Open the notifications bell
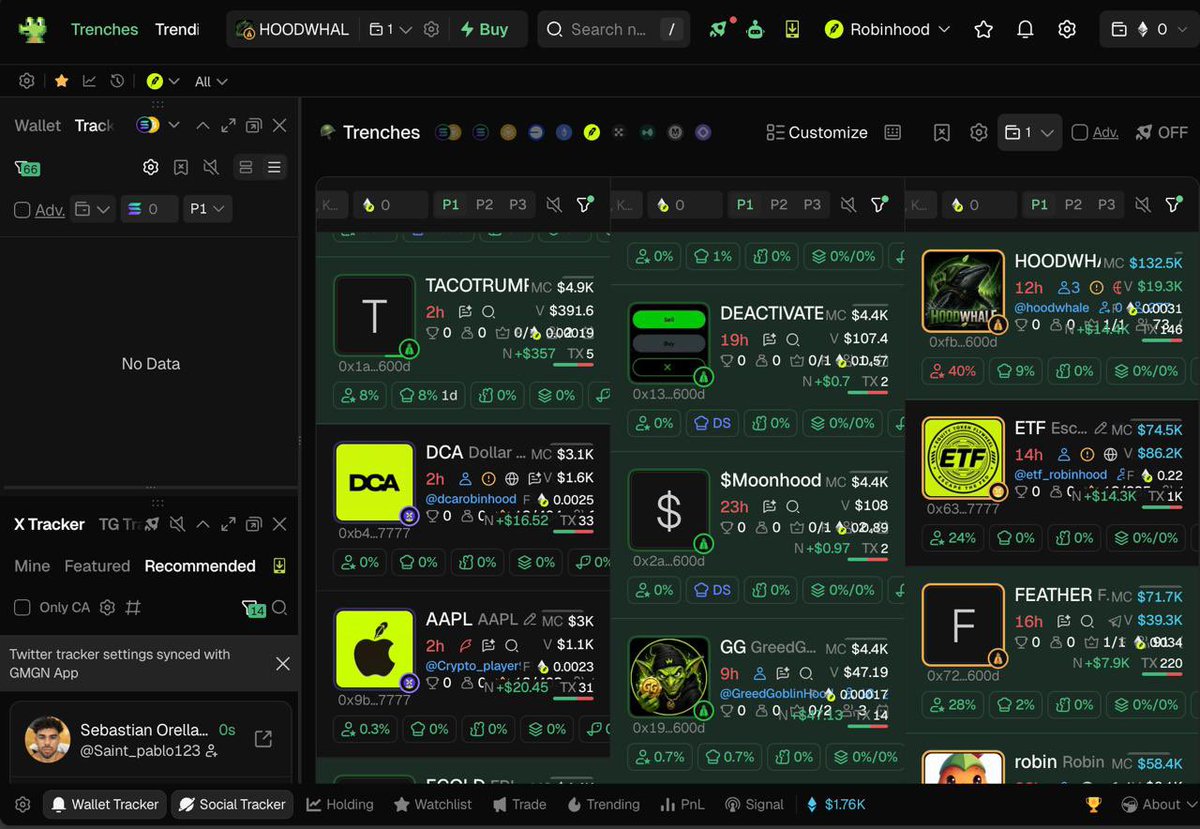Screen dimensions: 1200x829 click(x=1025, y=29)
